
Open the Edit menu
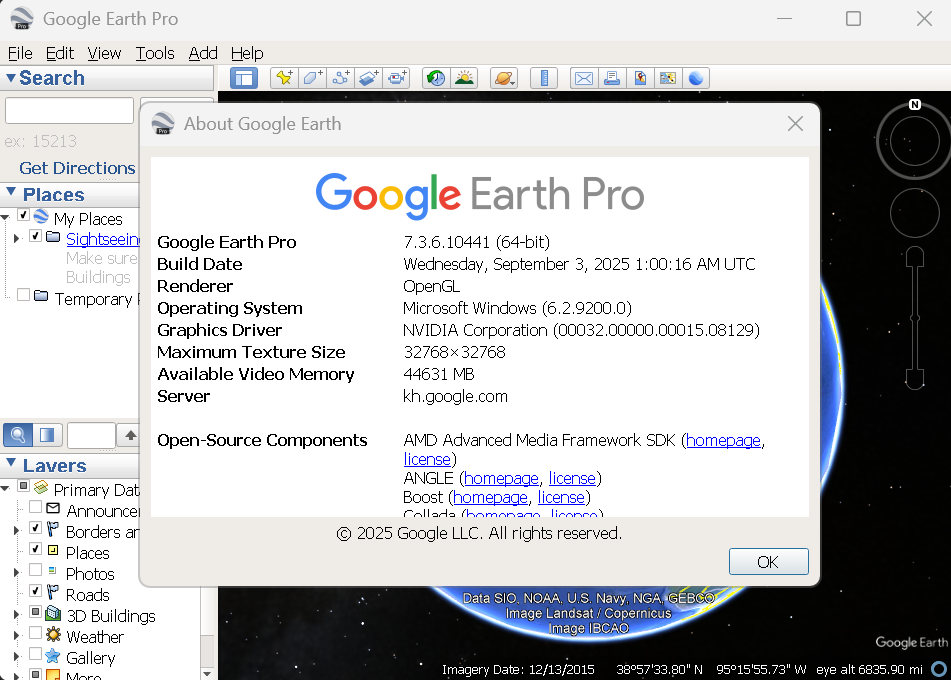click(x=59, y=53)
